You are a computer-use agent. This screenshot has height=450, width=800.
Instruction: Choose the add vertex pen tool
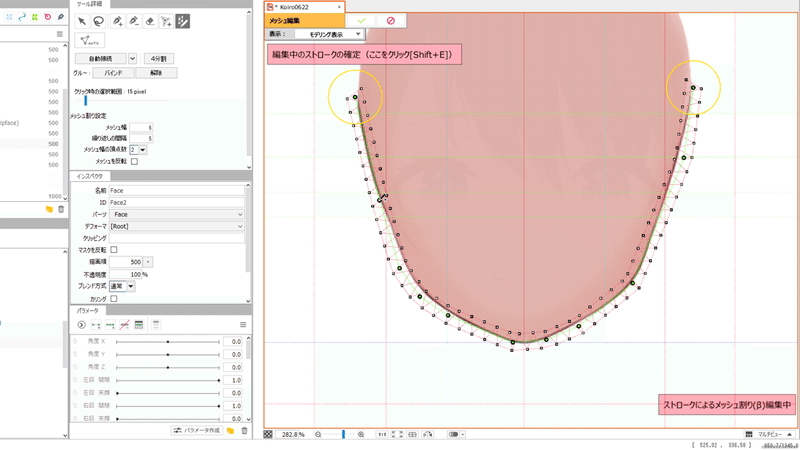[117, 21]
